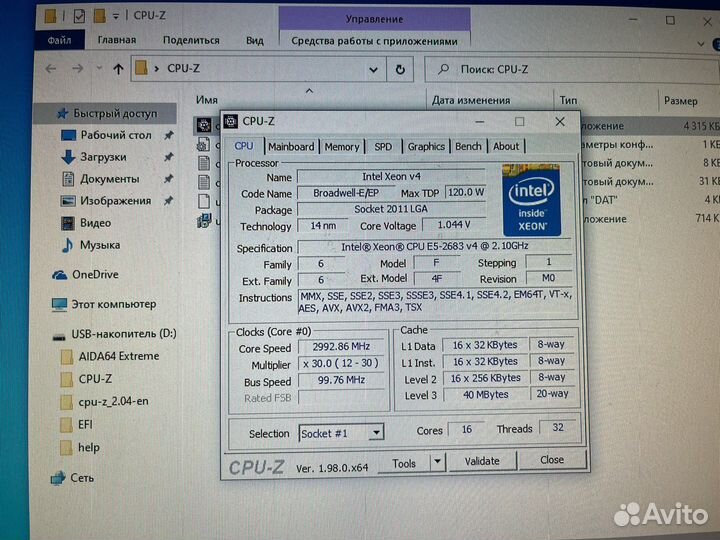Open AIDA64 Extreme folder in sidebar
Image resolution: width=720 pixels, height=540 pixels.
(x=110, y=356)
